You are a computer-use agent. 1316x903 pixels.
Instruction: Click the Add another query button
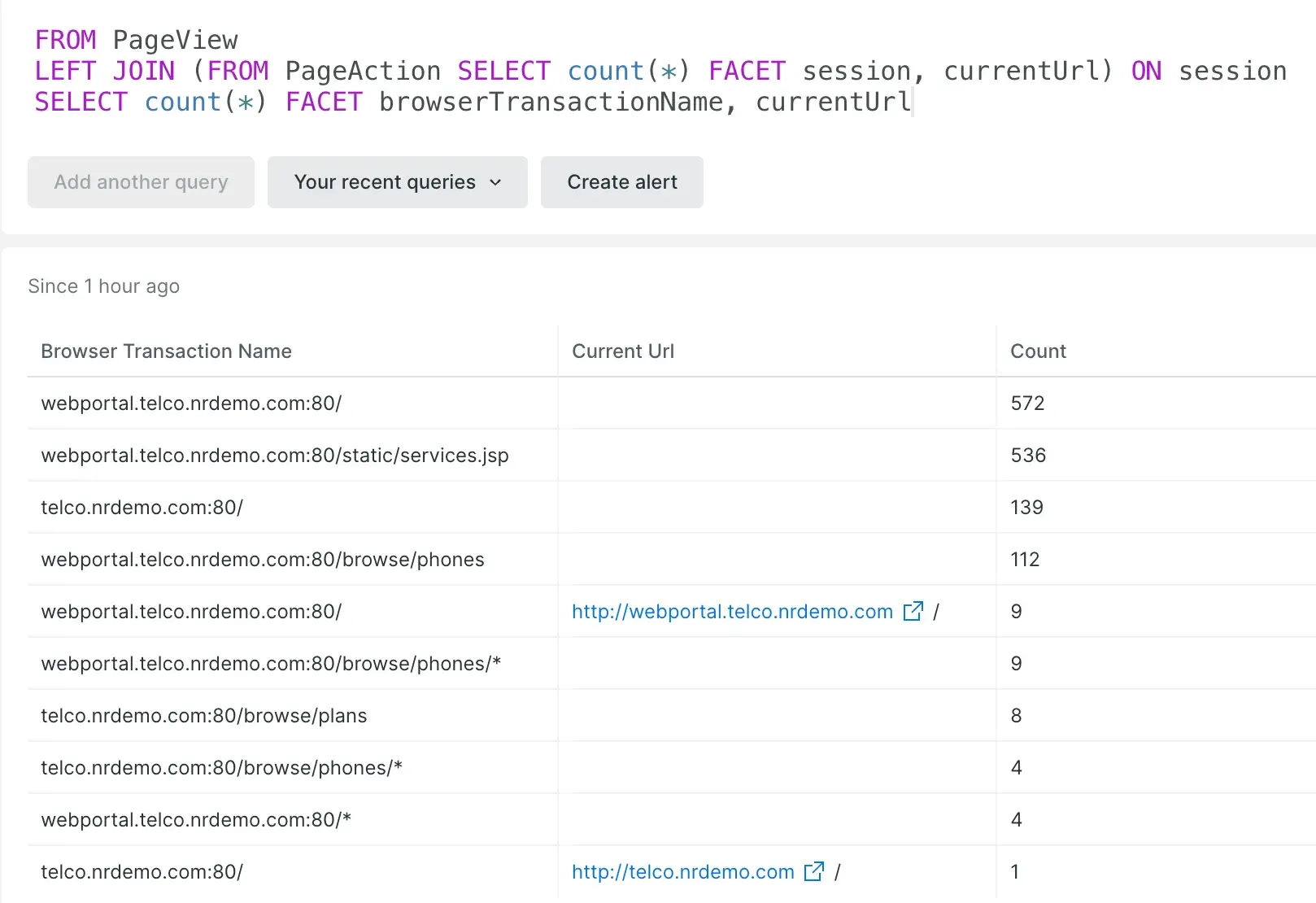tap(141, 182)
